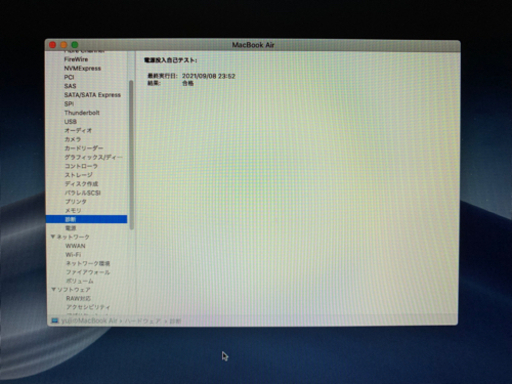Choose the Thunderbolt entry
512x384 pixels.
(82, 113)
